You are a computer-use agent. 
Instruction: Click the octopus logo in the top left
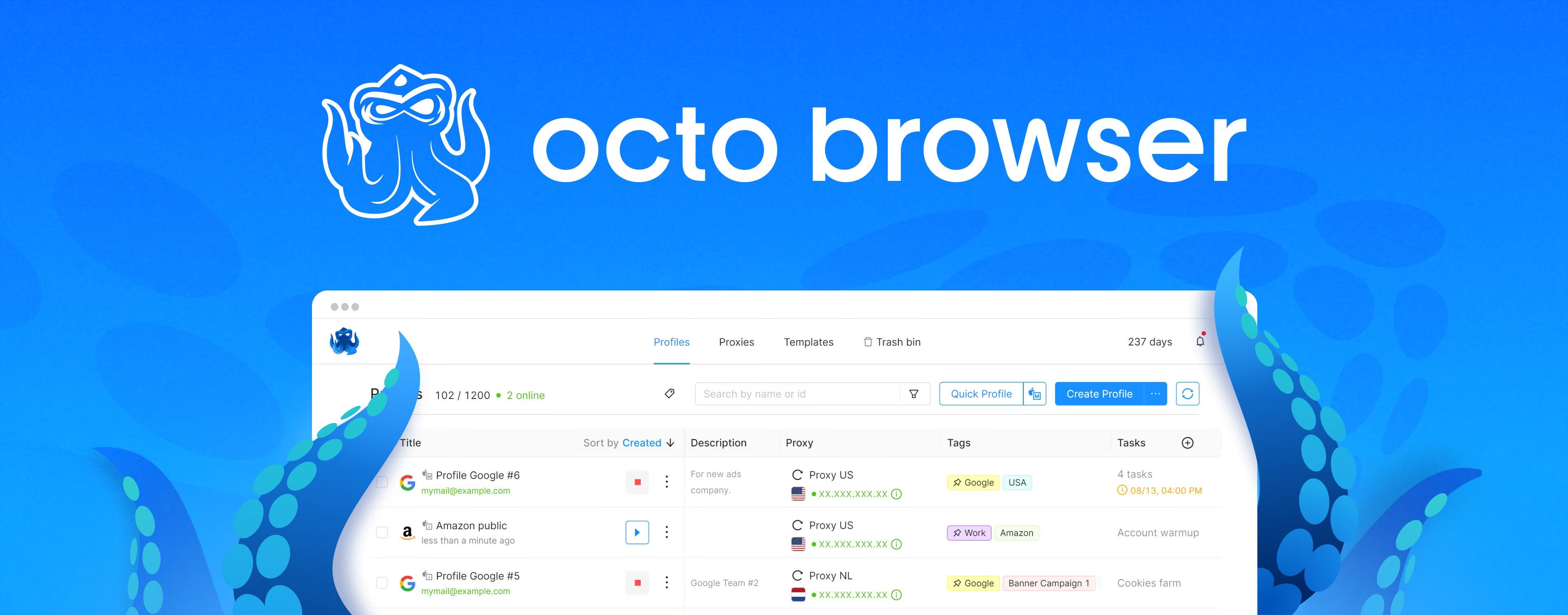pos(345,342)
